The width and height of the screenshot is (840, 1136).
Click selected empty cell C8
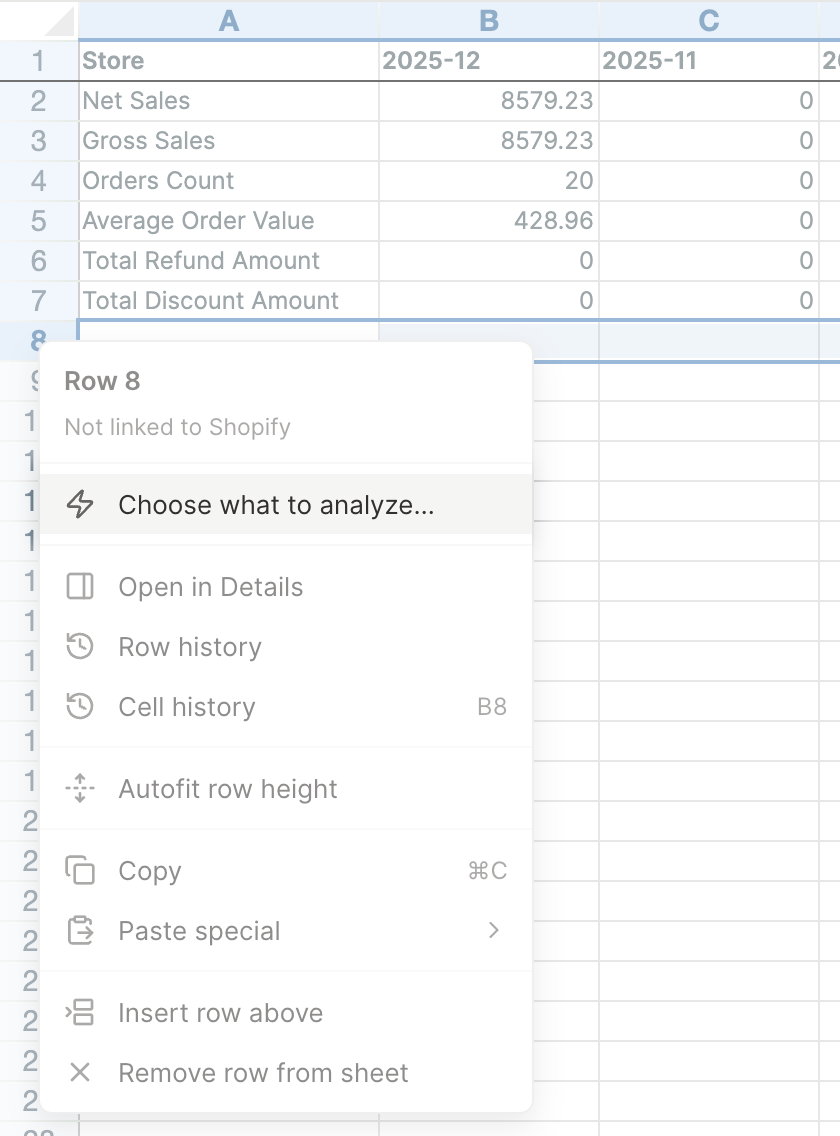709,341
